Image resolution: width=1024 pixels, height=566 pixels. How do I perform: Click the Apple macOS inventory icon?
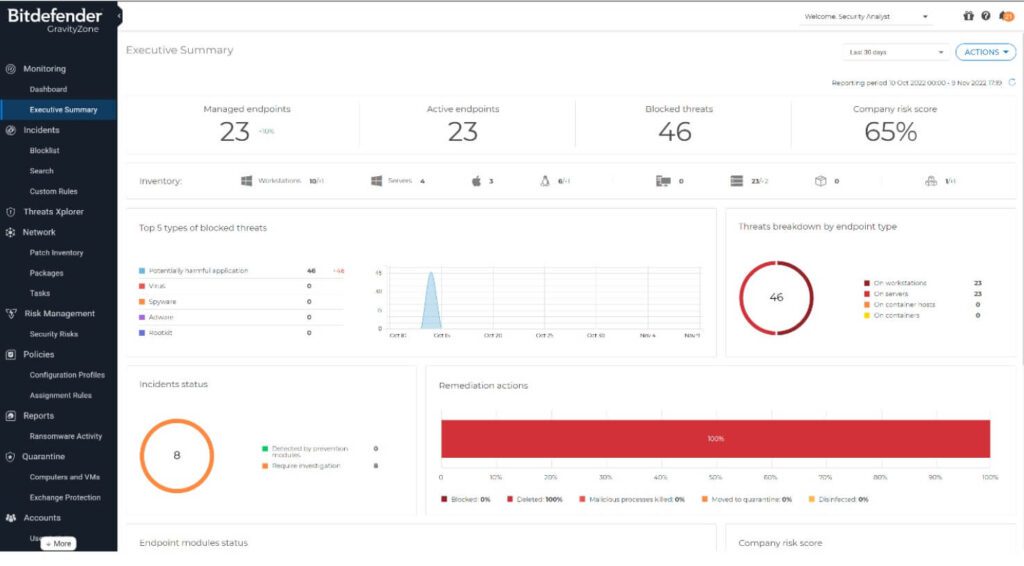[476, 181]
